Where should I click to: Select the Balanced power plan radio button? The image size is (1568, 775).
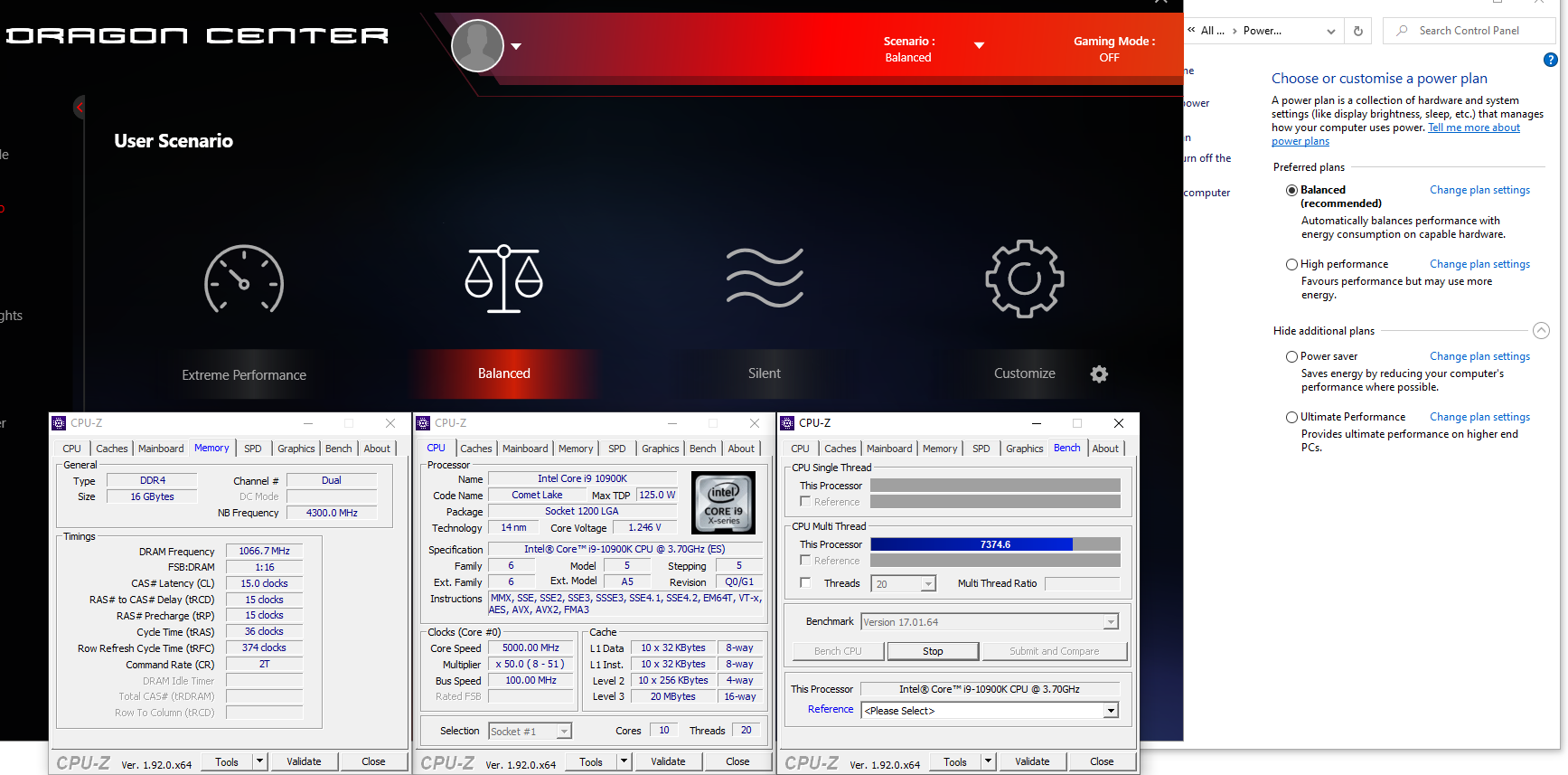tap(1291, 190)
